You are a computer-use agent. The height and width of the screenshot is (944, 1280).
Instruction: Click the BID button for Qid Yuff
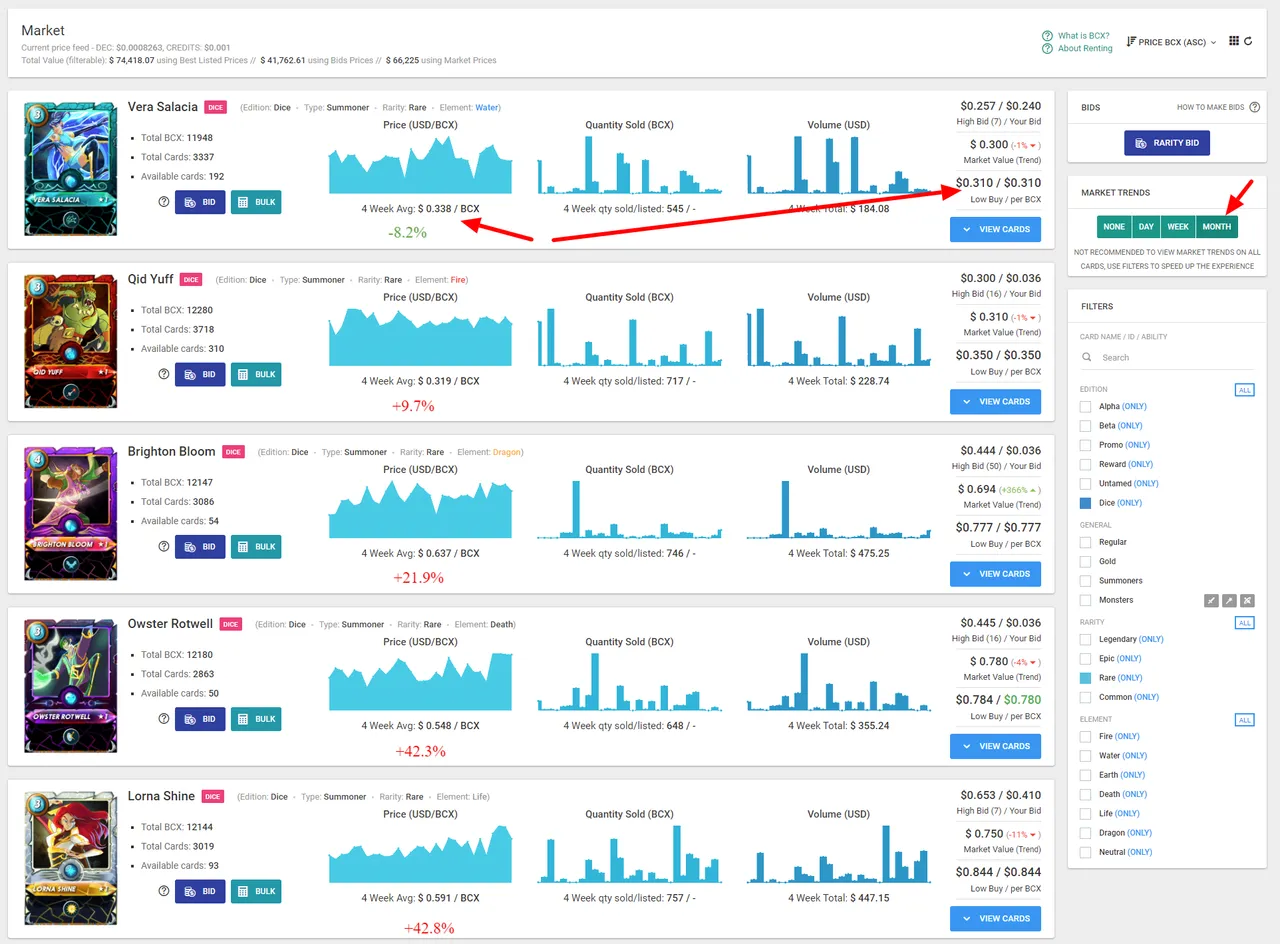point(200,374)
